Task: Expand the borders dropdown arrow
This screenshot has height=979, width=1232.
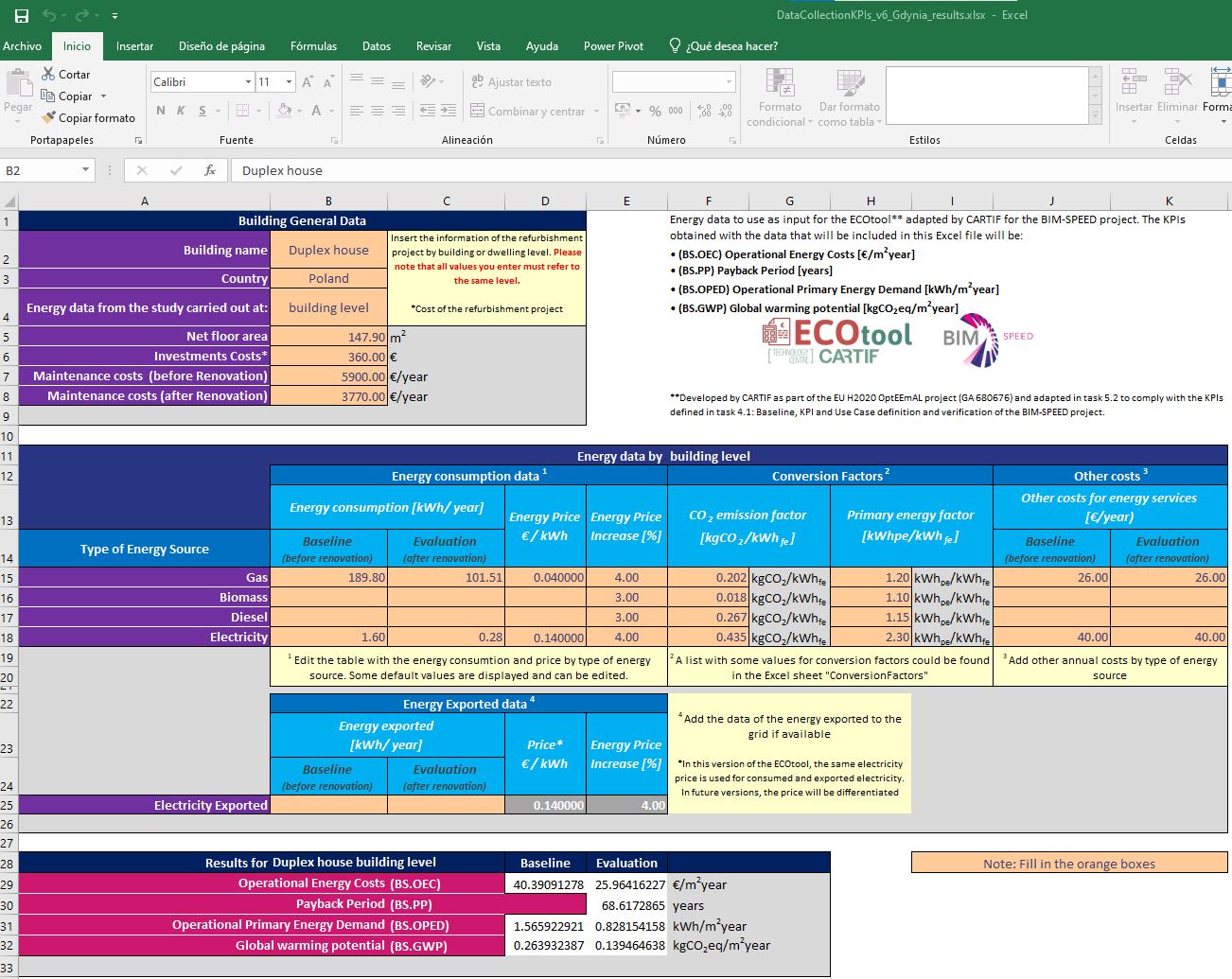Action: pos(258,111)
